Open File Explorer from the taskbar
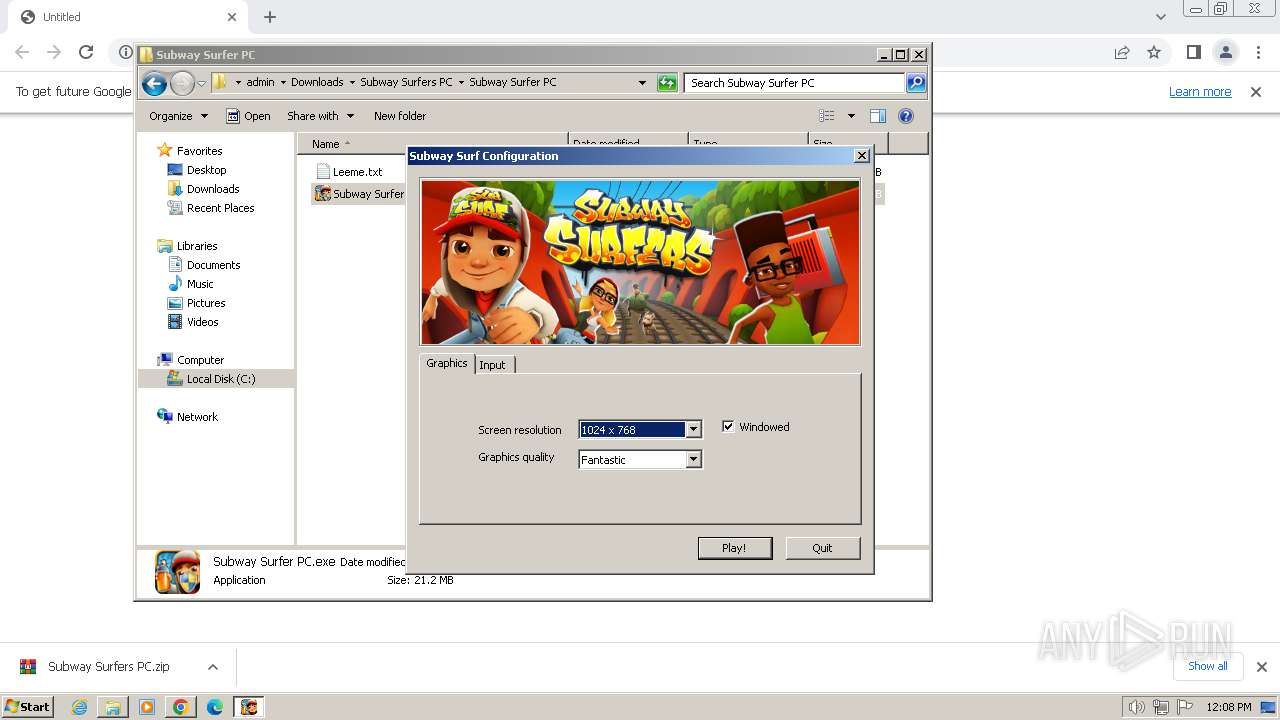The height and width of the screenshot is (720, 1280). click(113, 707)
